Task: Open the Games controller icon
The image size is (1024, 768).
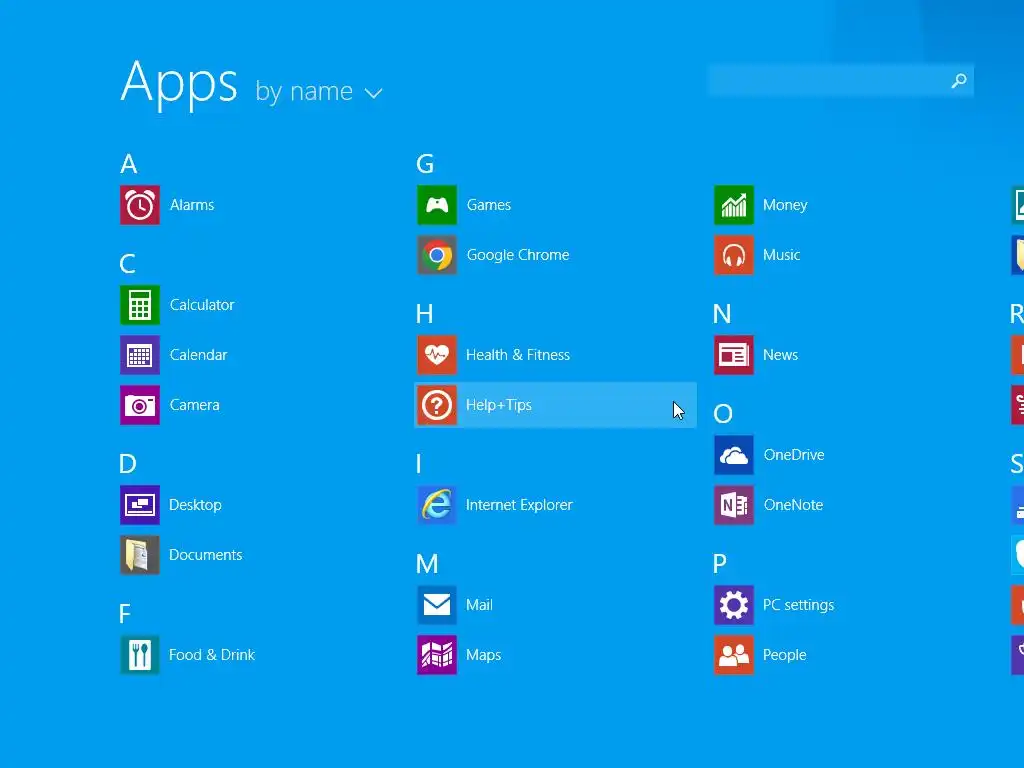Action: point(437,205)
